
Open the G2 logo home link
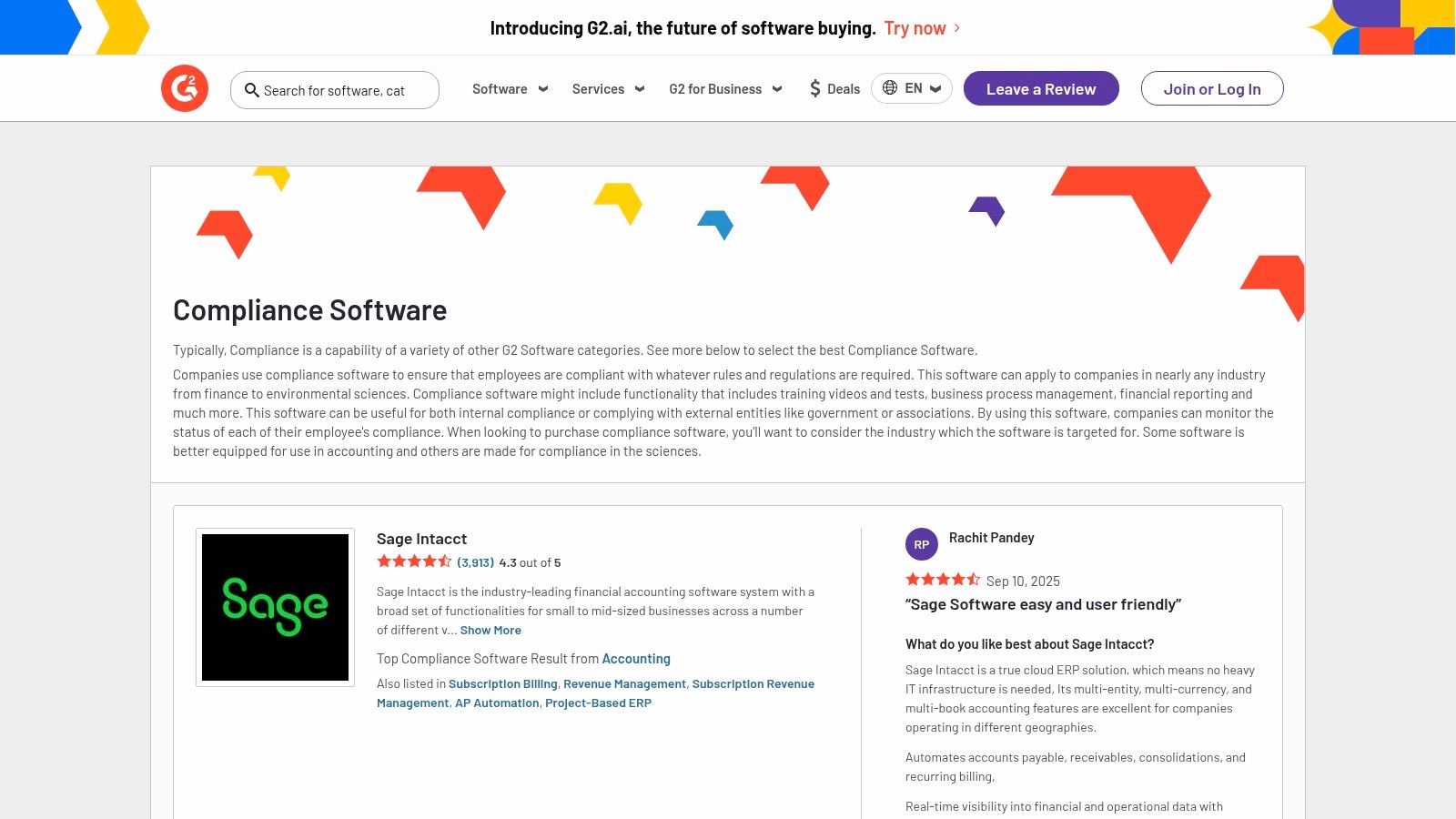185,88
